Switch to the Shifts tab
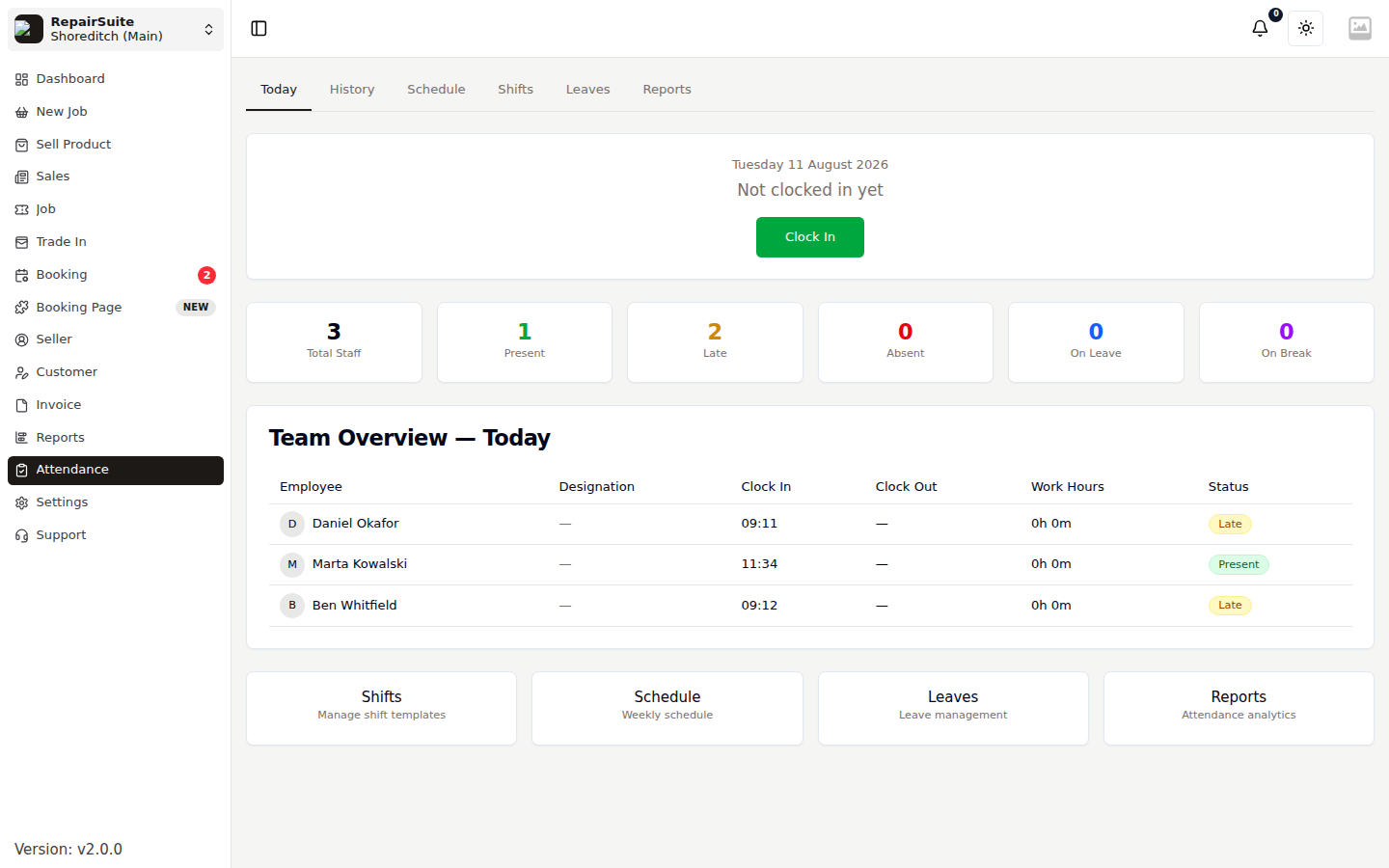The height and width of the screenshot is (868, 1389). (x=515, y=90)
